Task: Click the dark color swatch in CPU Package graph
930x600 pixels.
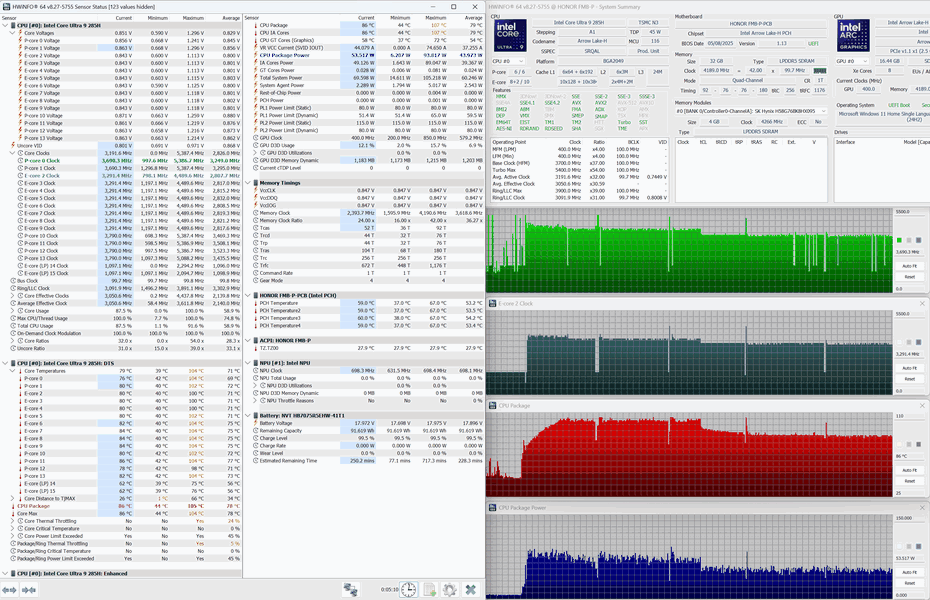Action: point(919,444)
